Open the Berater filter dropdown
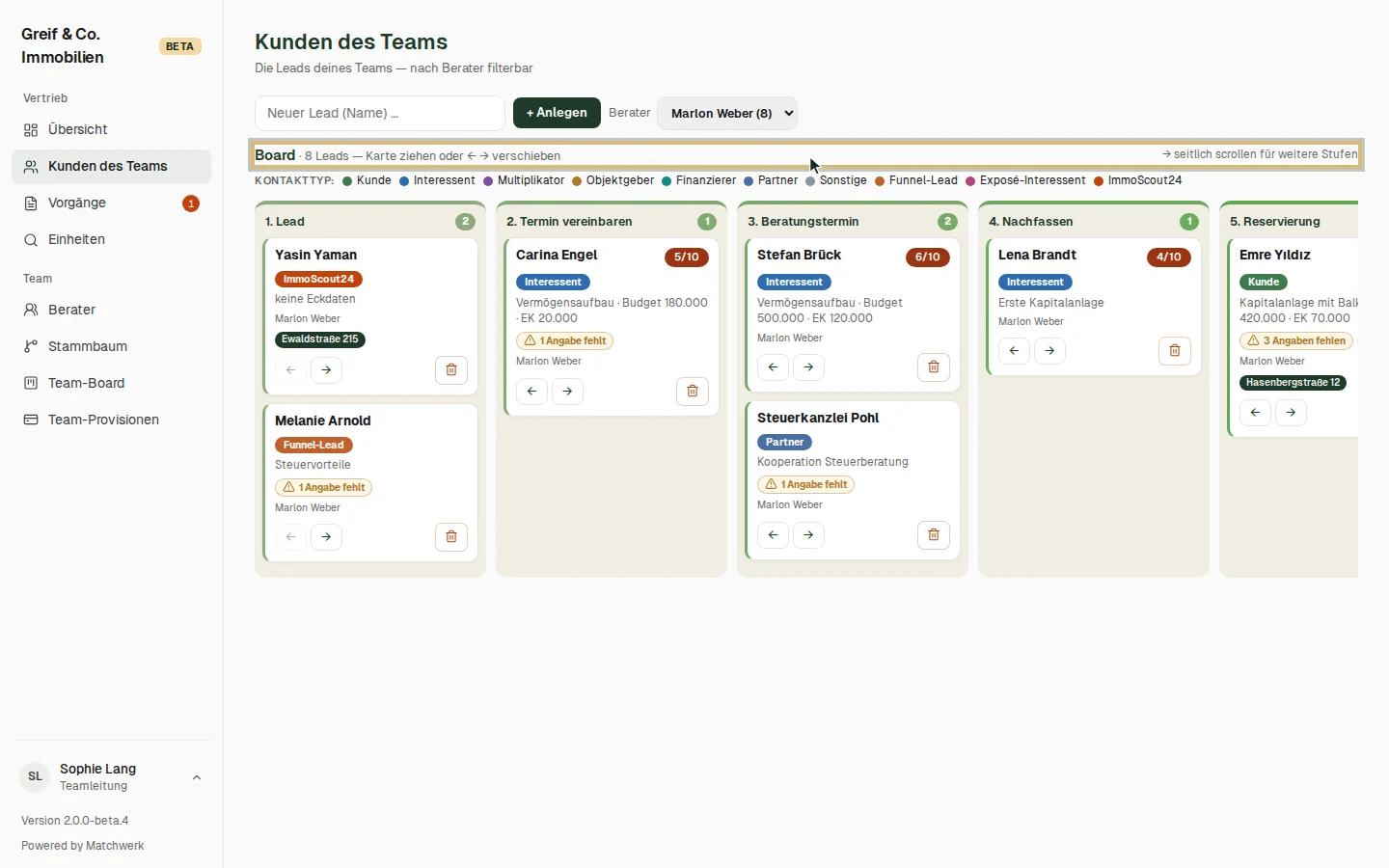Image resolution: width=1389 pixels, height=868 pixels. [727, 113]
